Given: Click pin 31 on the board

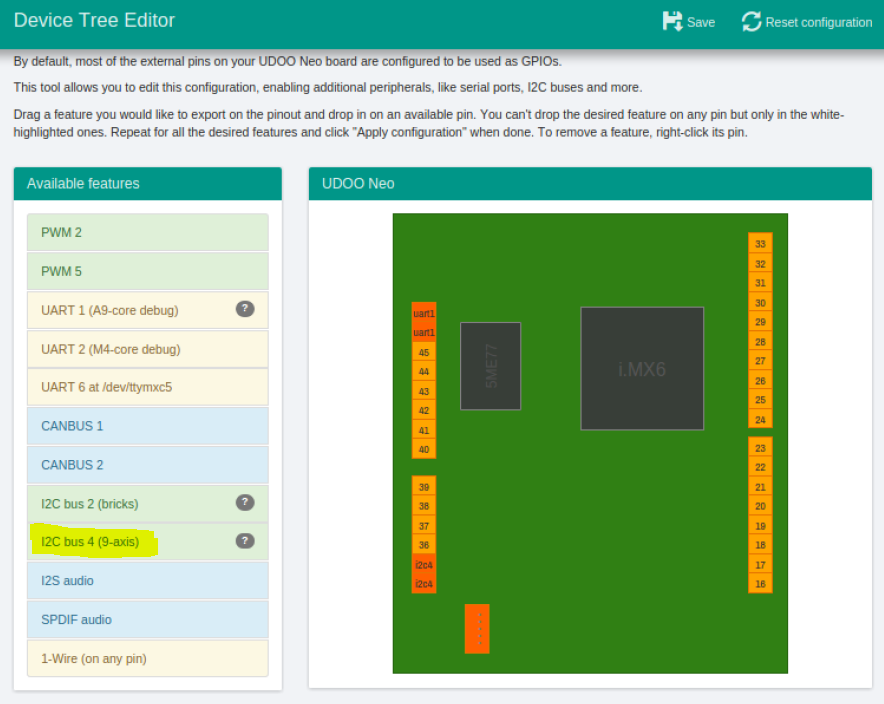Looking at the screenshot, I should tap(761, 283).
